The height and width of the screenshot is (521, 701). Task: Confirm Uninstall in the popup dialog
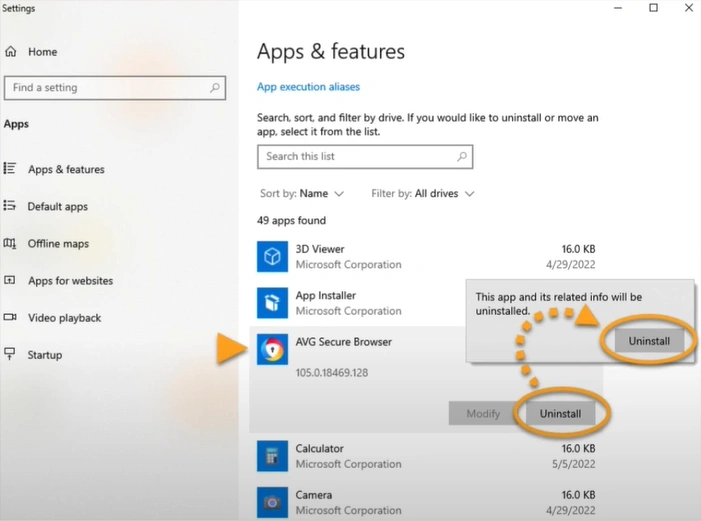click(x=649, y=341)
